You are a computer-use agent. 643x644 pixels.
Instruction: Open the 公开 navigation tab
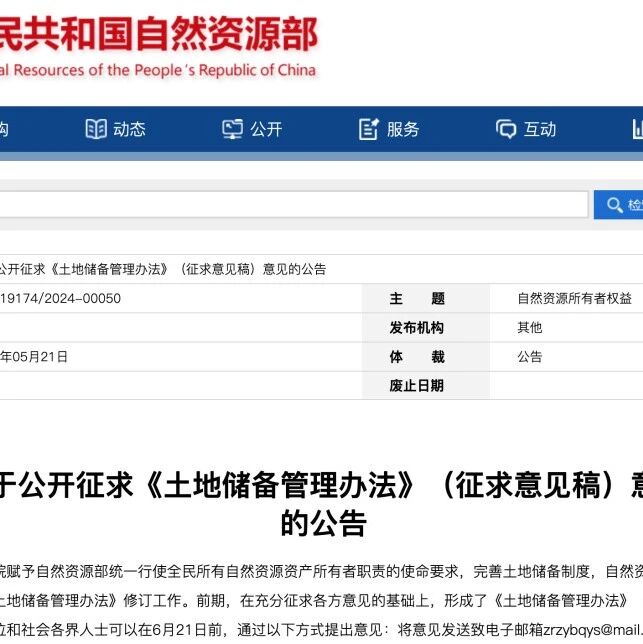click(x=266, y=129)
